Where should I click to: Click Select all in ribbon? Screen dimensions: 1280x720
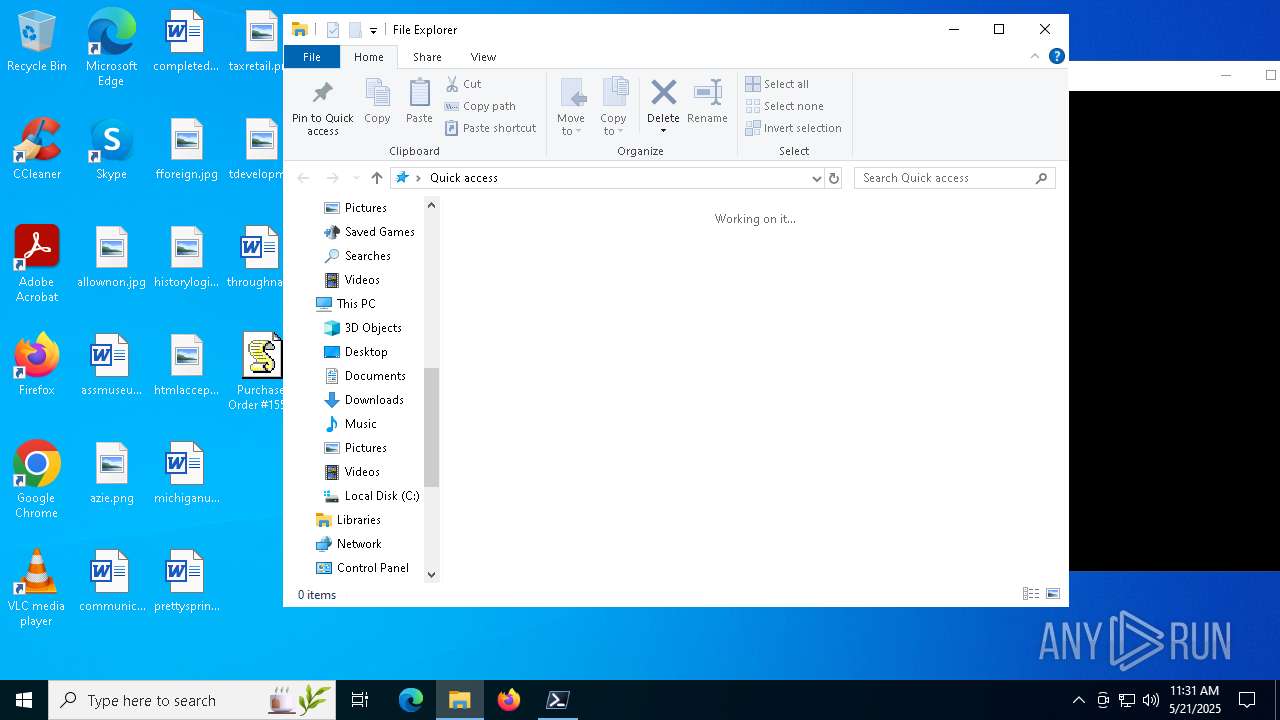(x=777, y=84)
